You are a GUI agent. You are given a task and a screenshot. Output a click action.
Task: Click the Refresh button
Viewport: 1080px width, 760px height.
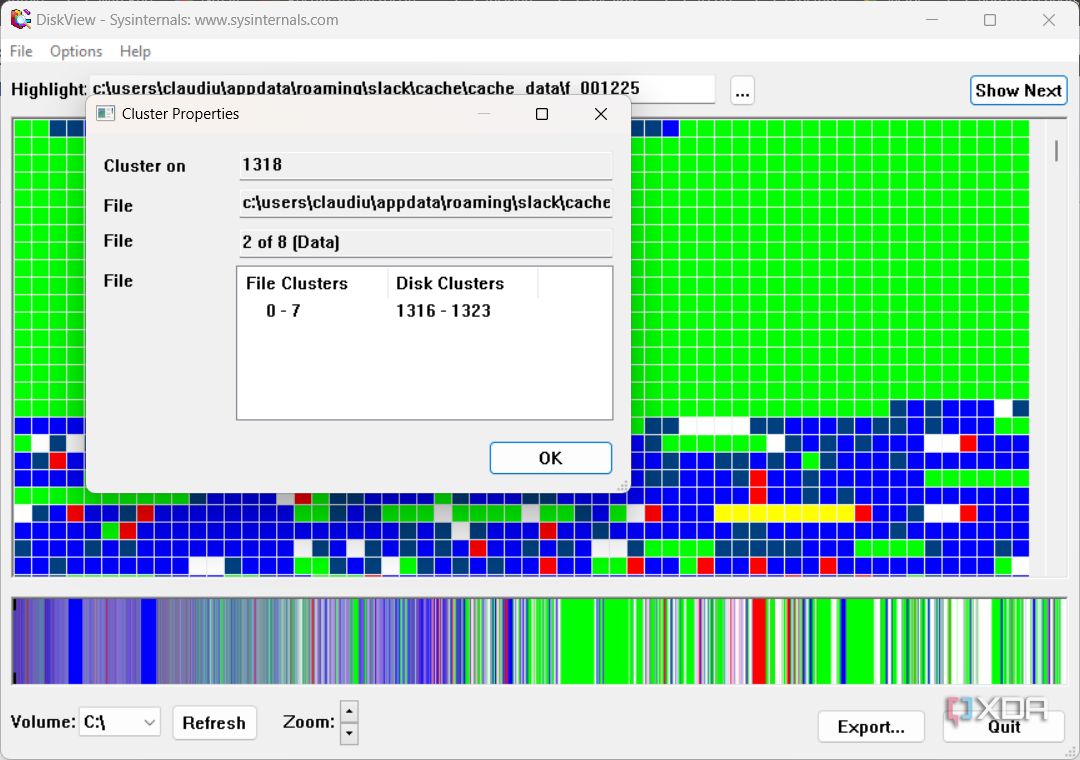[214, 723]
